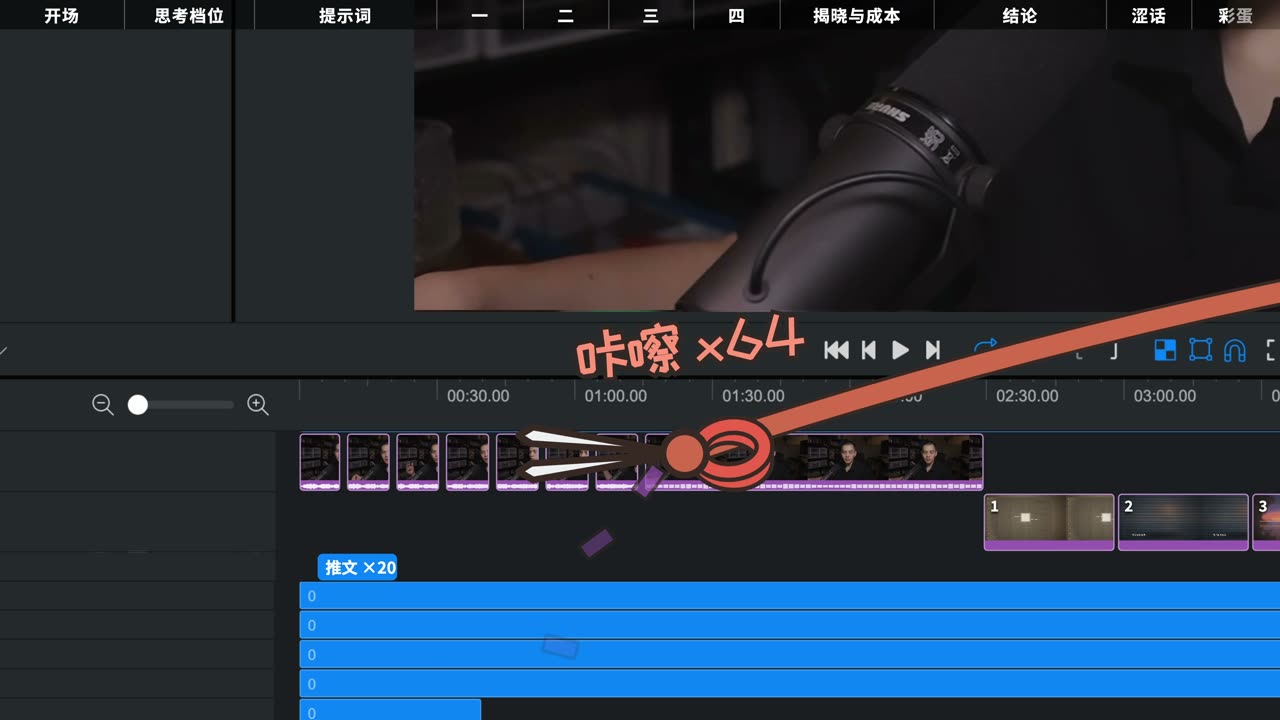Step forward one frame

[x=932, y=350]
